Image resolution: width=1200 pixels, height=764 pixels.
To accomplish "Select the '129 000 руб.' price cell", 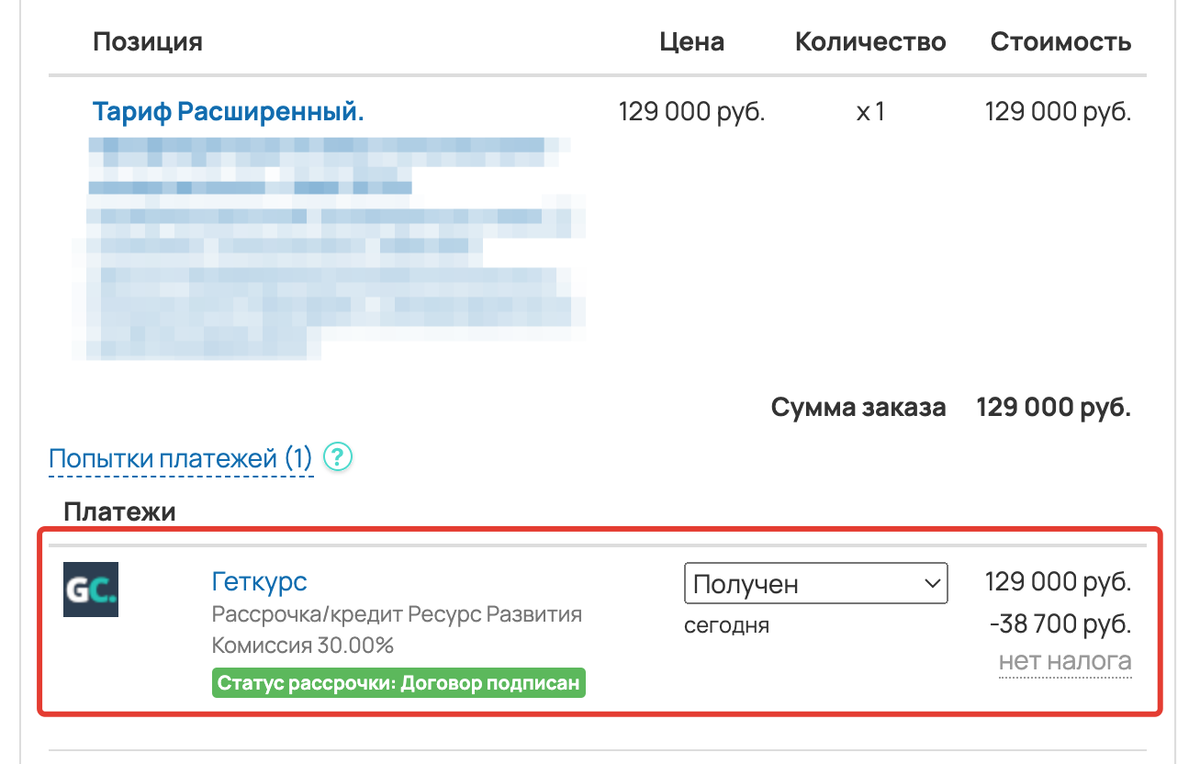I will pos(692,111).
